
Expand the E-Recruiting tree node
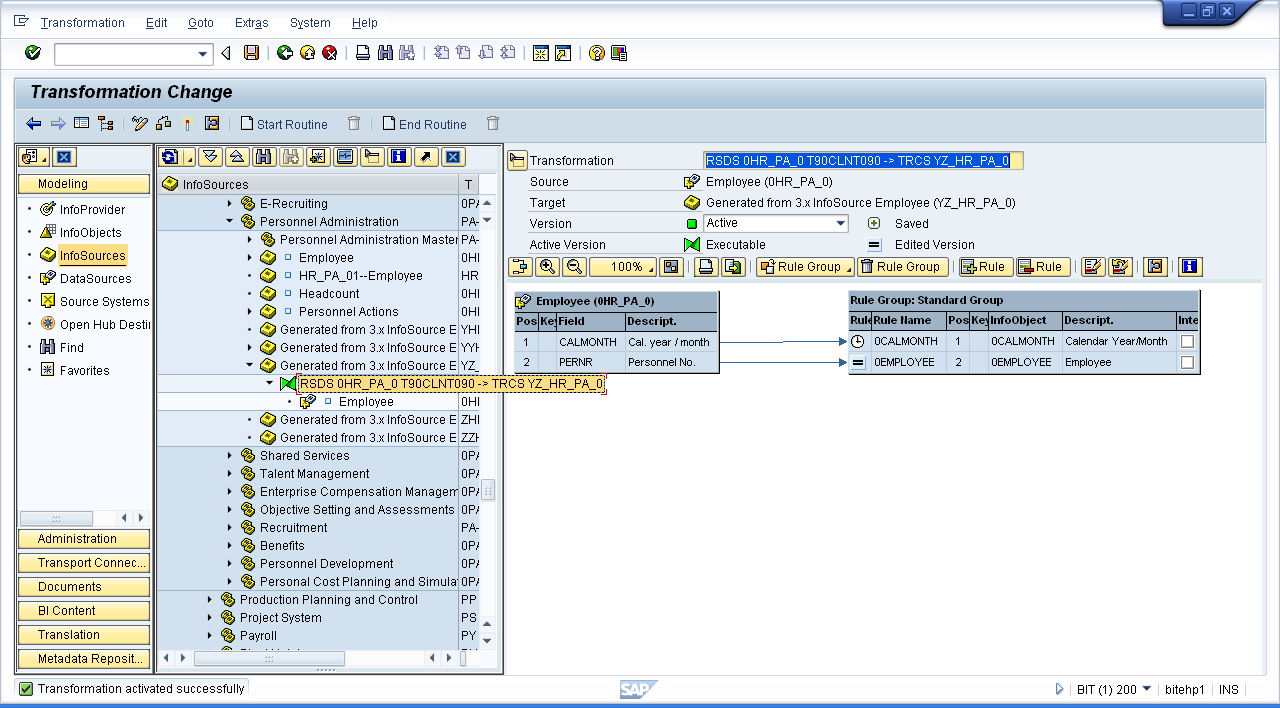pyautogui.click(x=230, y=203)
